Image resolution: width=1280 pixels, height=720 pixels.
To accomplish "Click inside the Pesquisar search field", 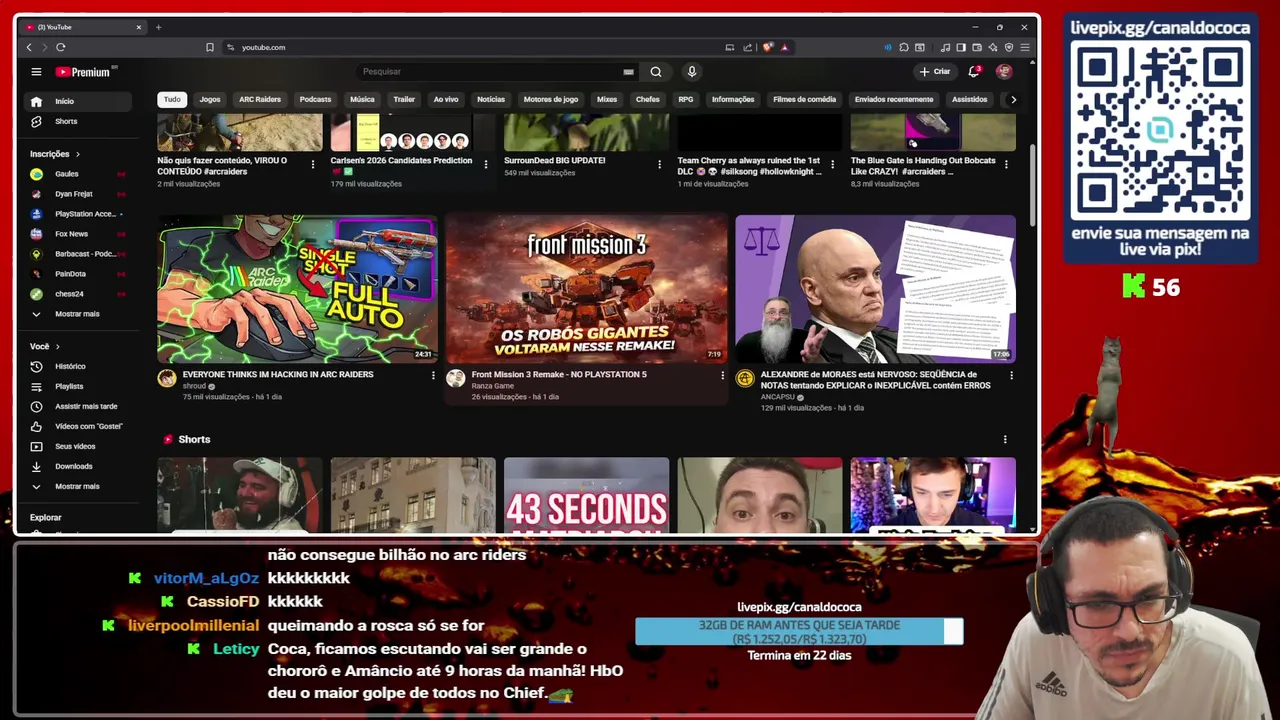I will tap(490, 72).
